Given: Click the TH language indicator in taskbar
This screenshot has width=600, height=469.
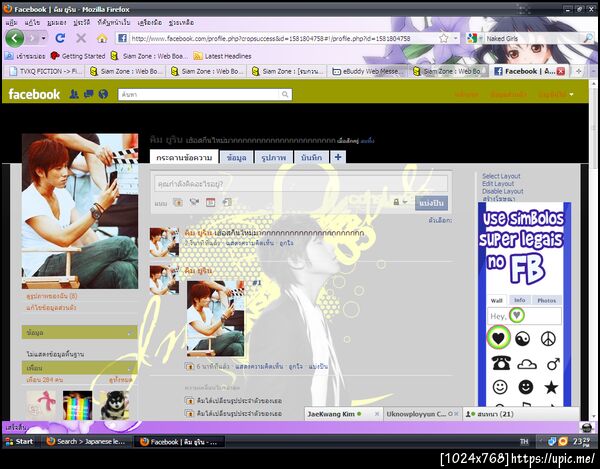Looking at the screenshot, I should point(524,441).
